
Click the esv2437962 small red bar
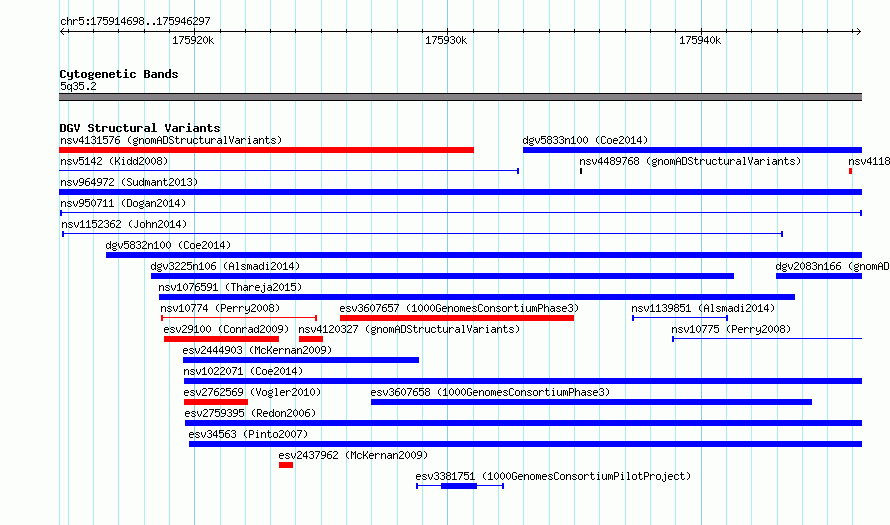tap(286, 465)
